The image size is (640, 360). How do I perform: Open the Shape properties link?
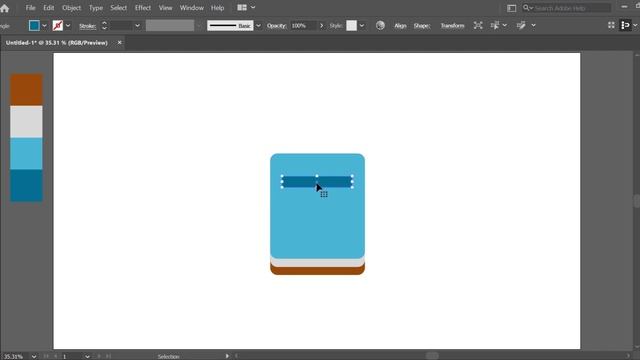[x=422, y=26]
